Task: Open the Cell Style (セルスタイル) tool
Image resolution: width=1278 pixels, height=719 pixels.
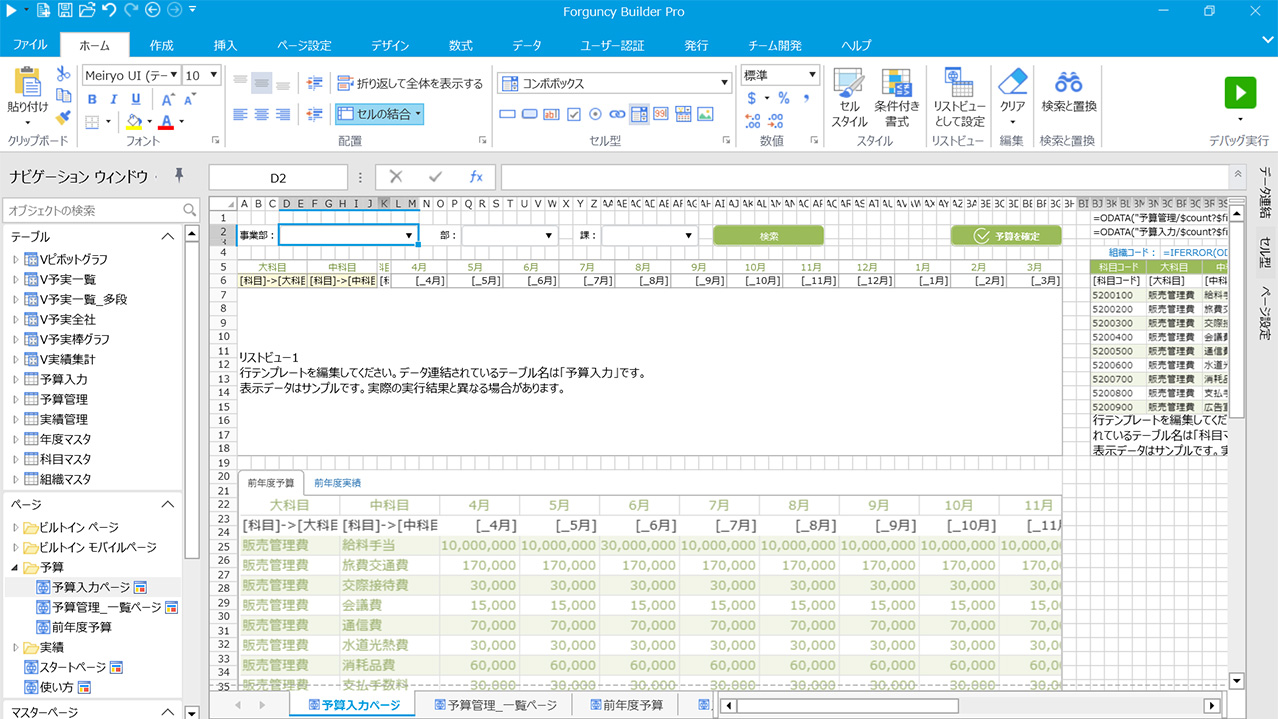Action: point(849,98)
